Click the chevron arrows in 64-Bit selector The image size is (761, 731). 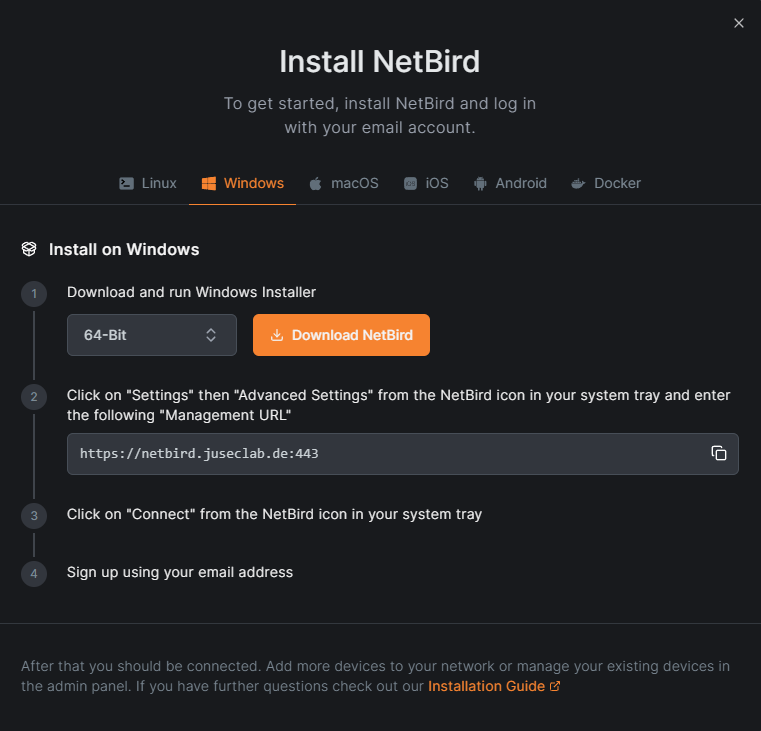click(211, 335)
